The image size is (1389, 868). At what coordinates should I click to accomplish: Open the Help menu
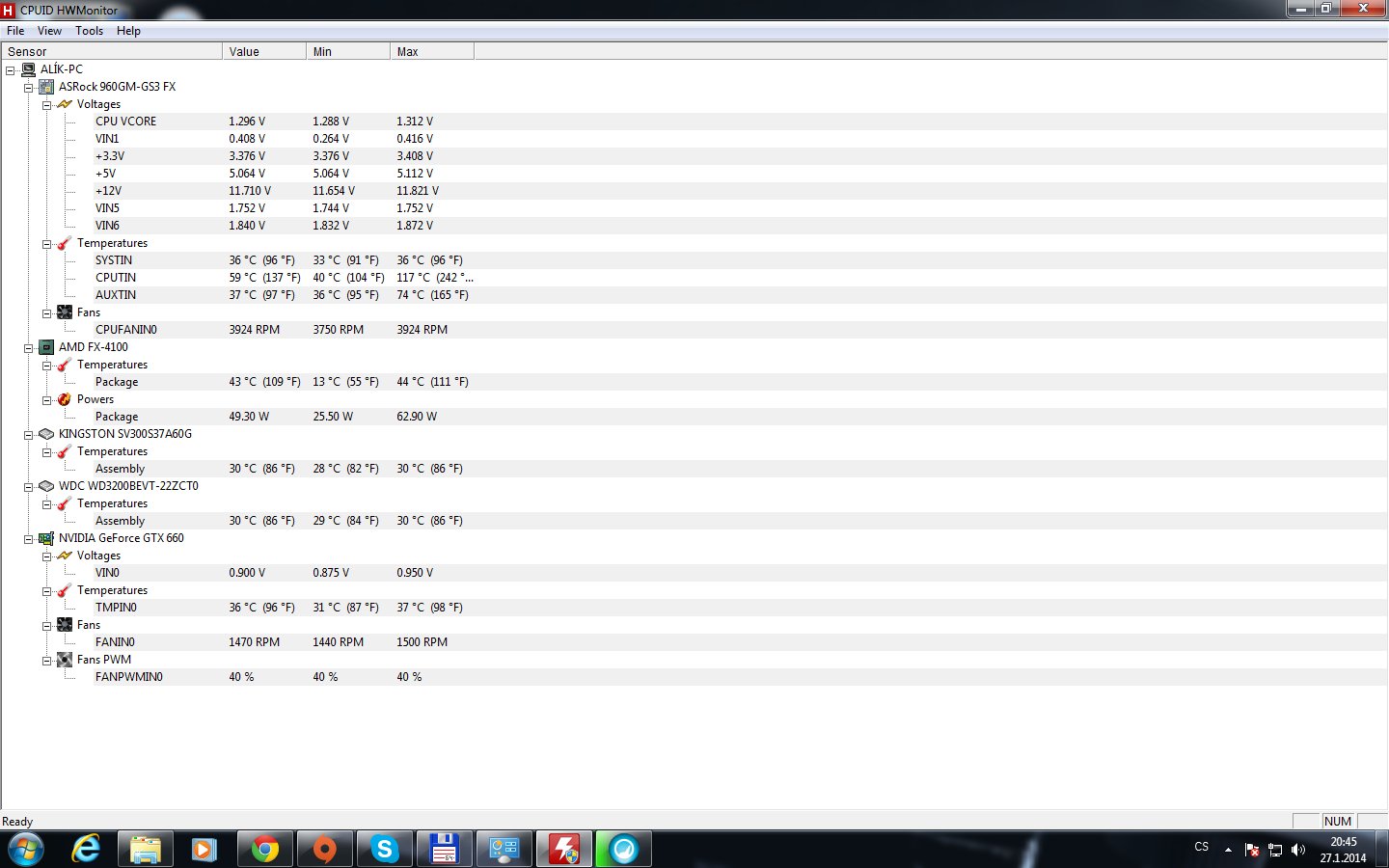128,31
